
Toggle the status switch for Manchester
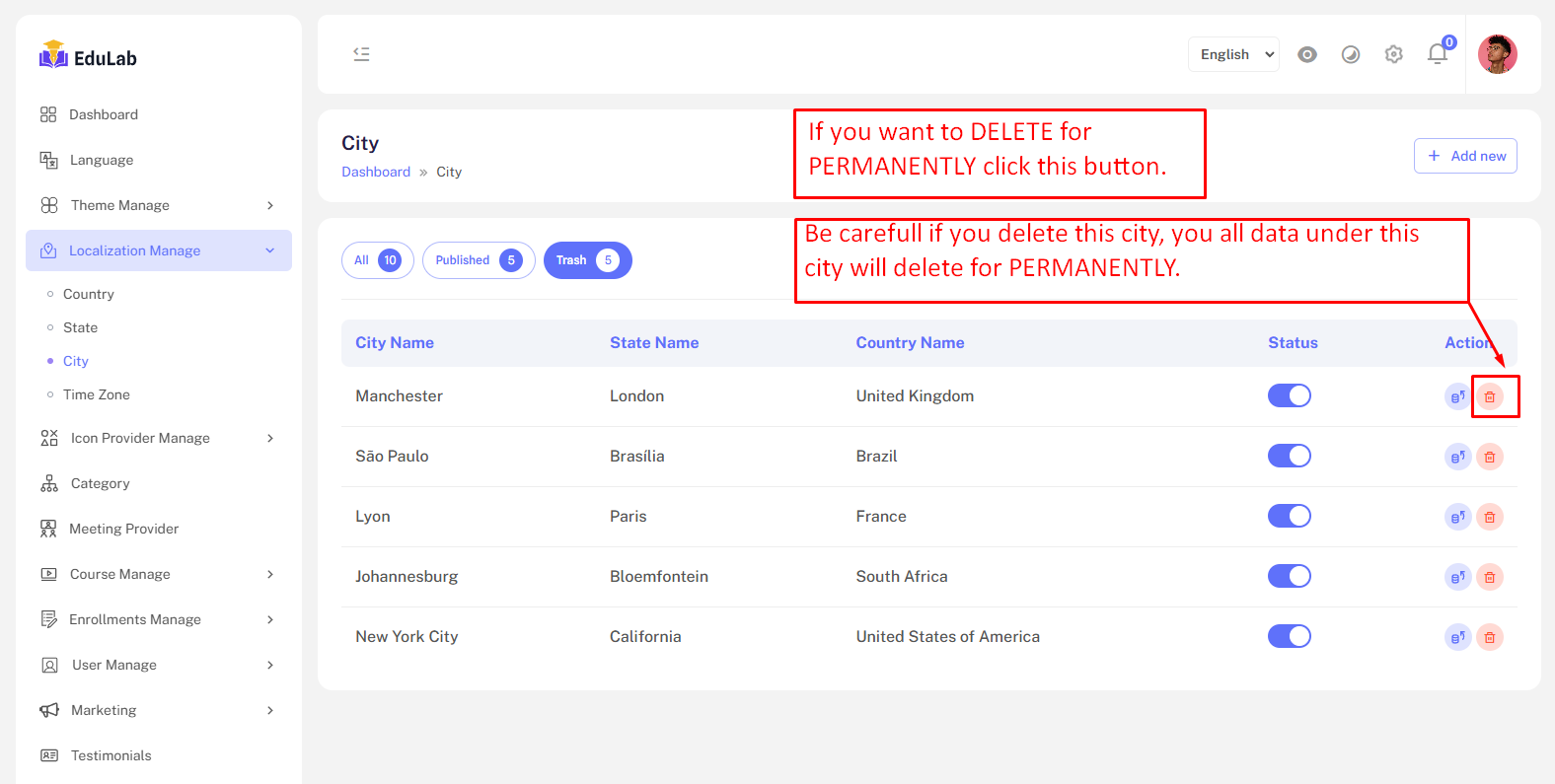click(1289, 395)
